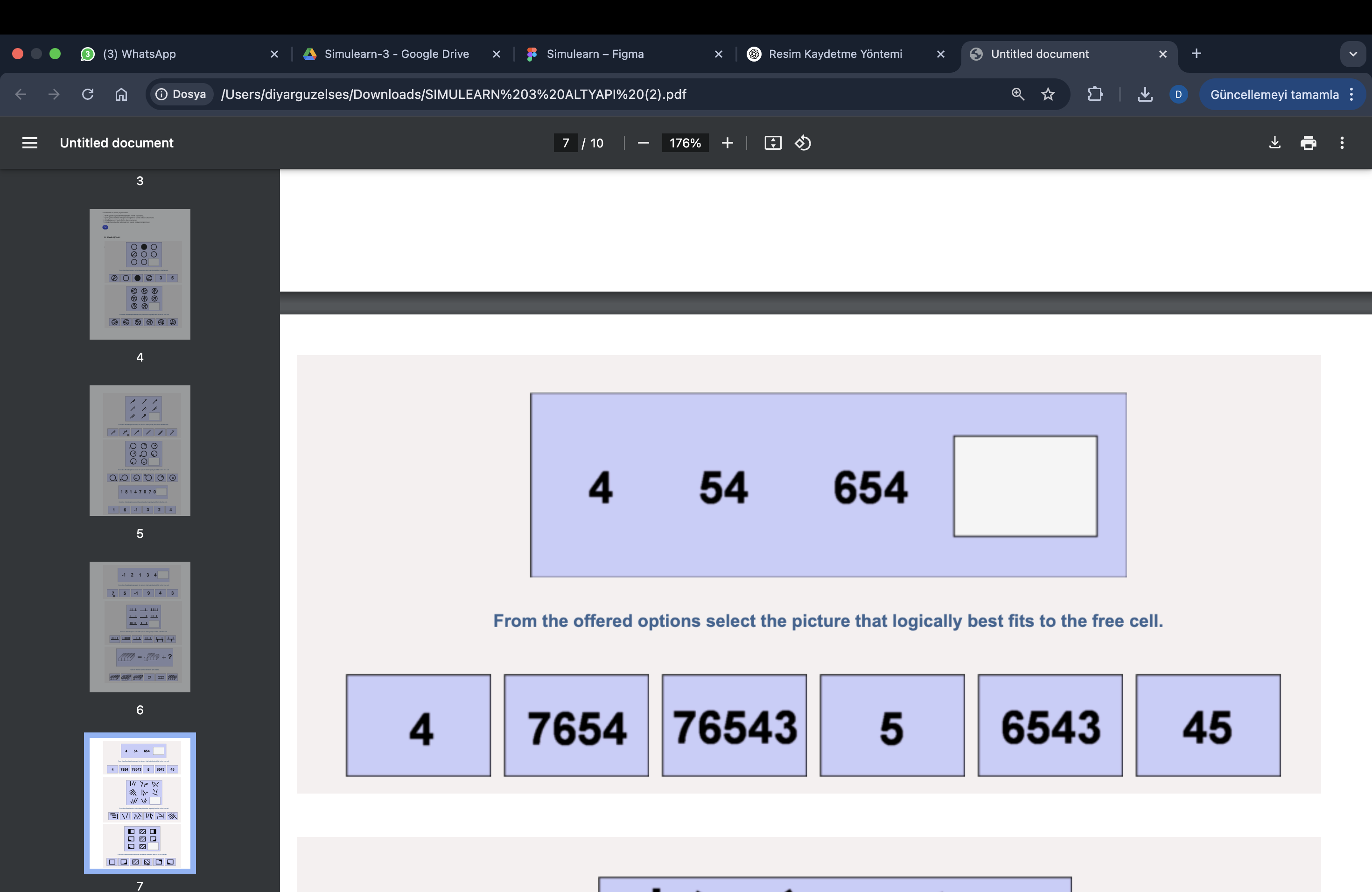Switch to Simulearn – Figma tab

coord(595,54)
